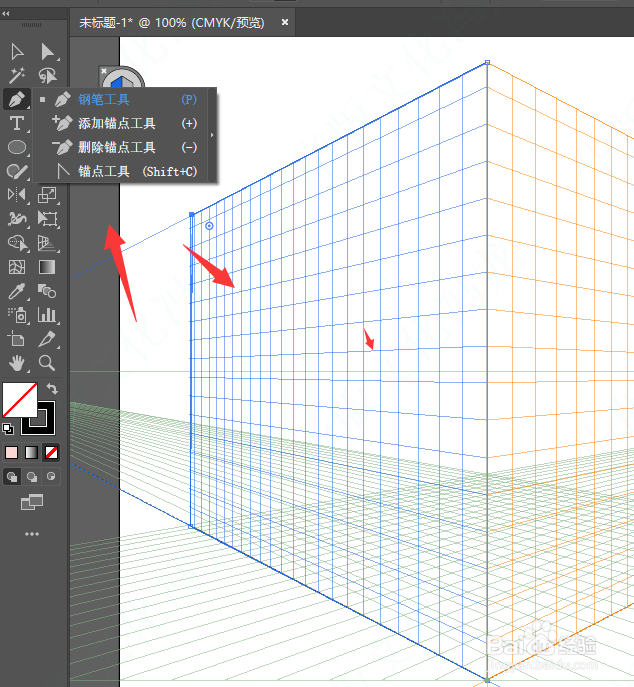Image resolution: width=634 pixels, height=687 pixels.
Task: Select the Reflect tool
Action: coord(17,195)
